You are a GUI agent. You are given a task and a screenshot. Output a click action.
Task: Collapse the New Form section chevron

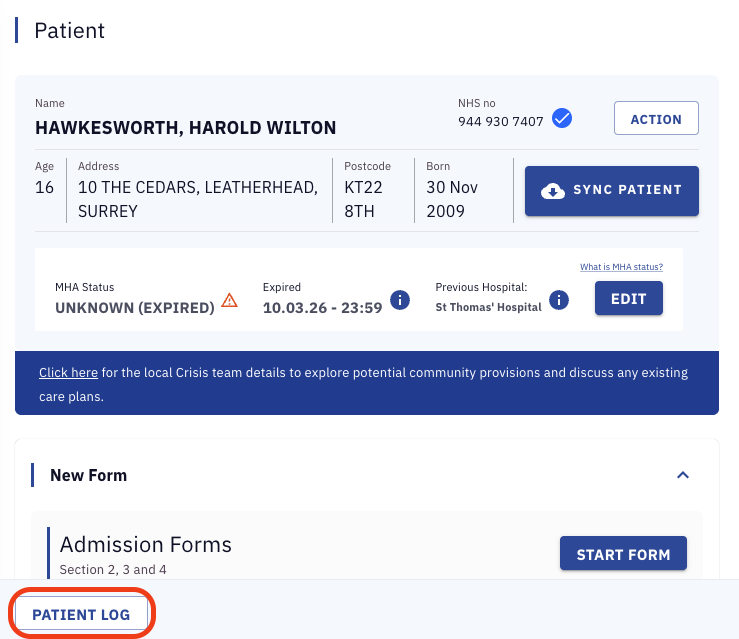(683, 475)
